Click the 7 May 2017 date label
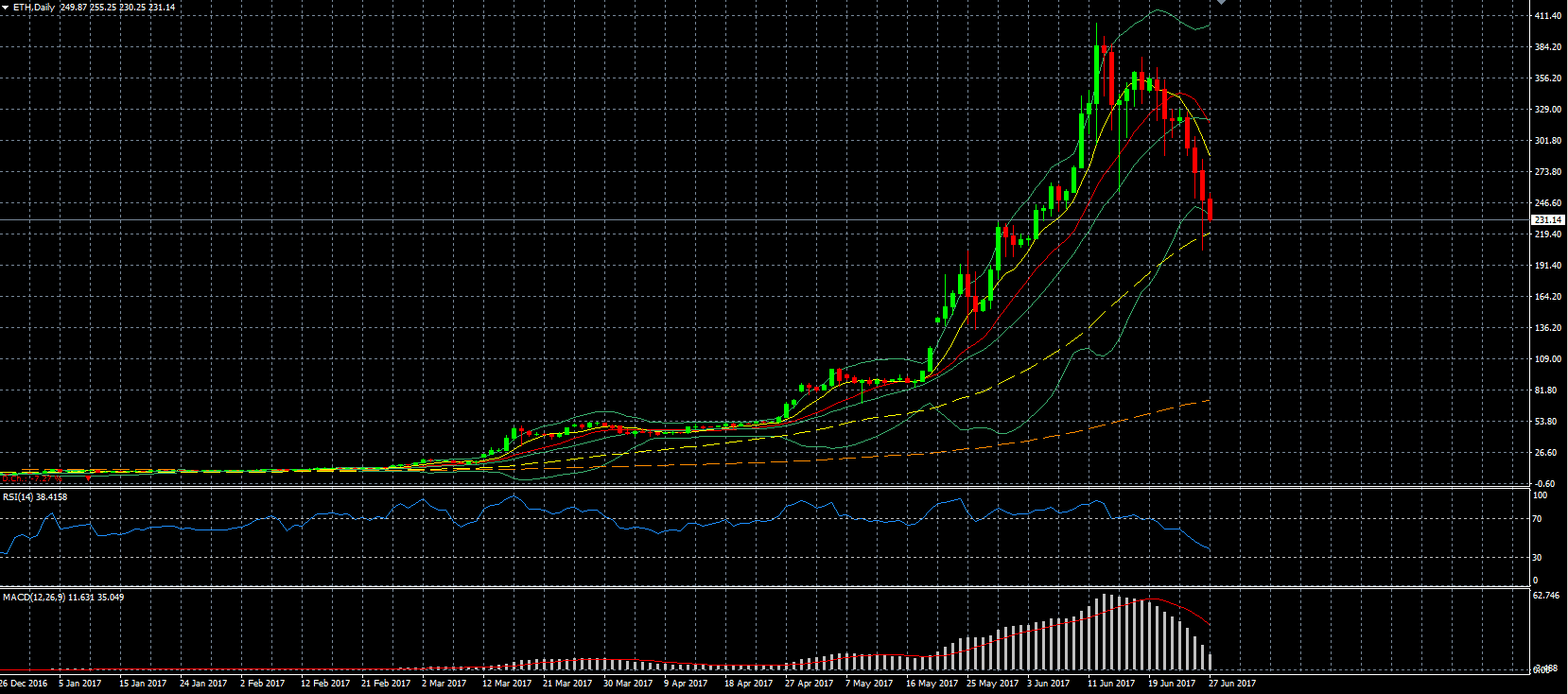1568x694 pixels. pos(869,684)
